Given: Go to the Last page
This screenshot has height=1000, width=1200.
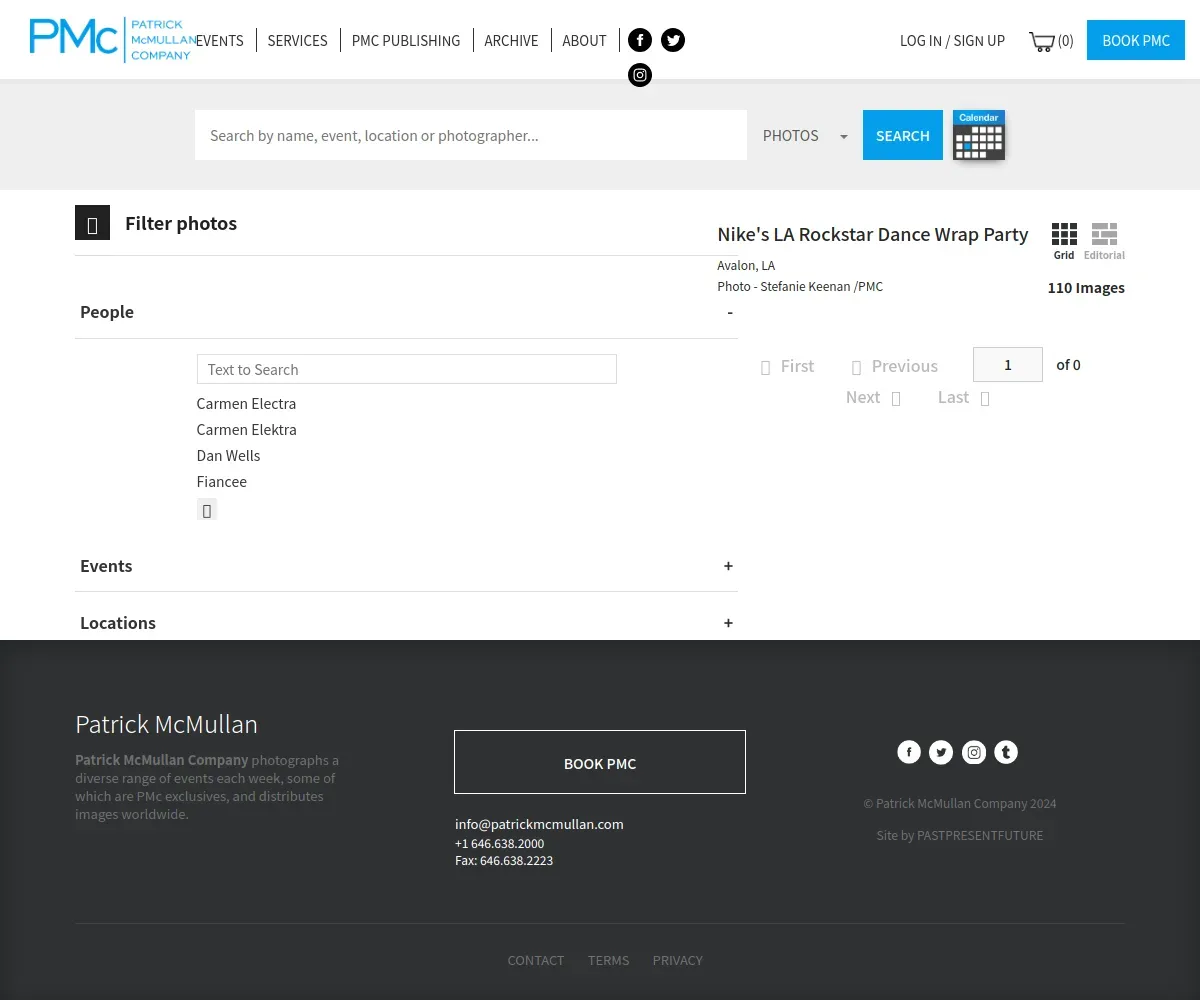Looking at the screenshot, I should coord(964,397).
